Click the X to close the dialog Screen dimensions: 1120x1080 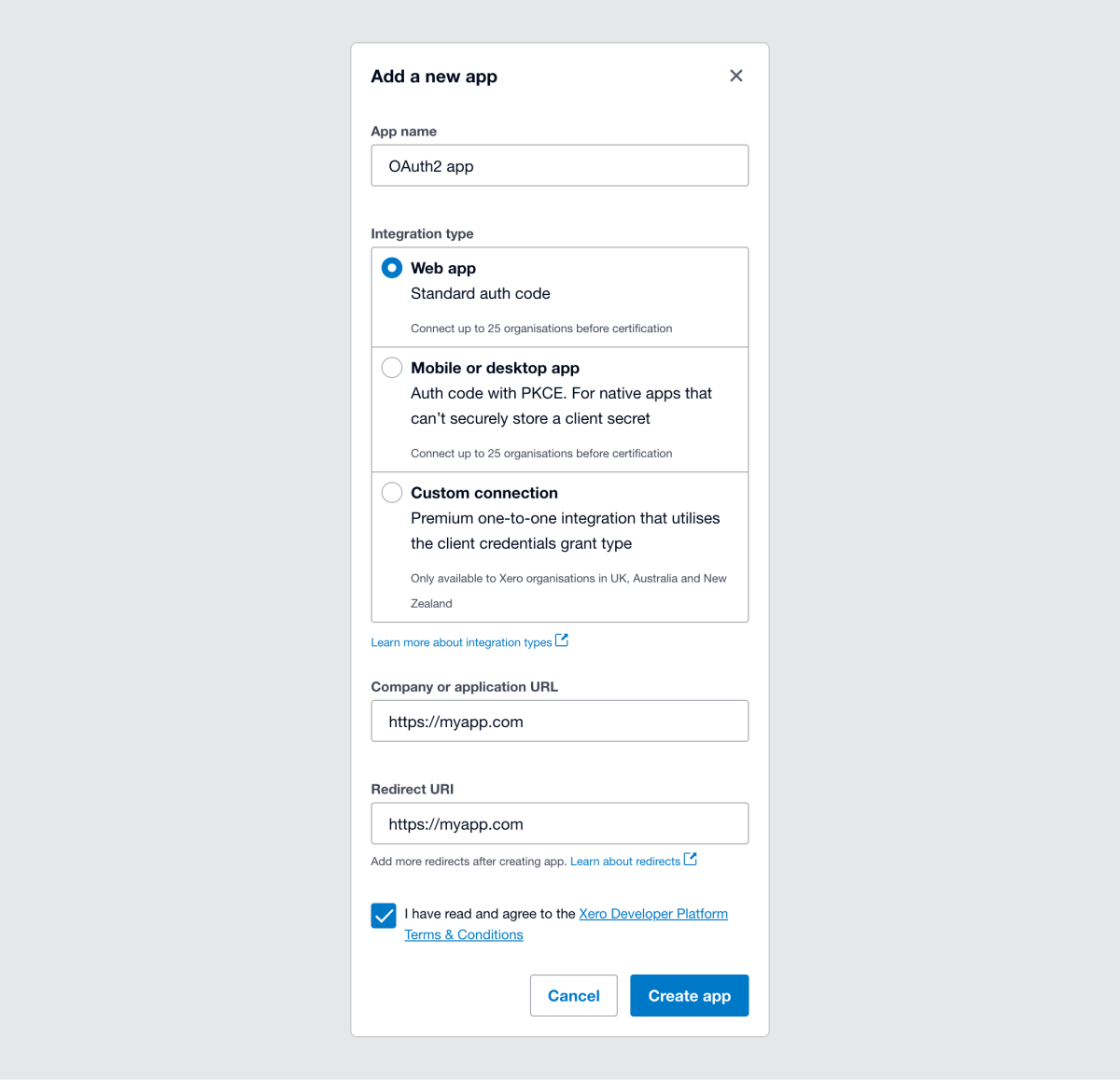point(735,76)
